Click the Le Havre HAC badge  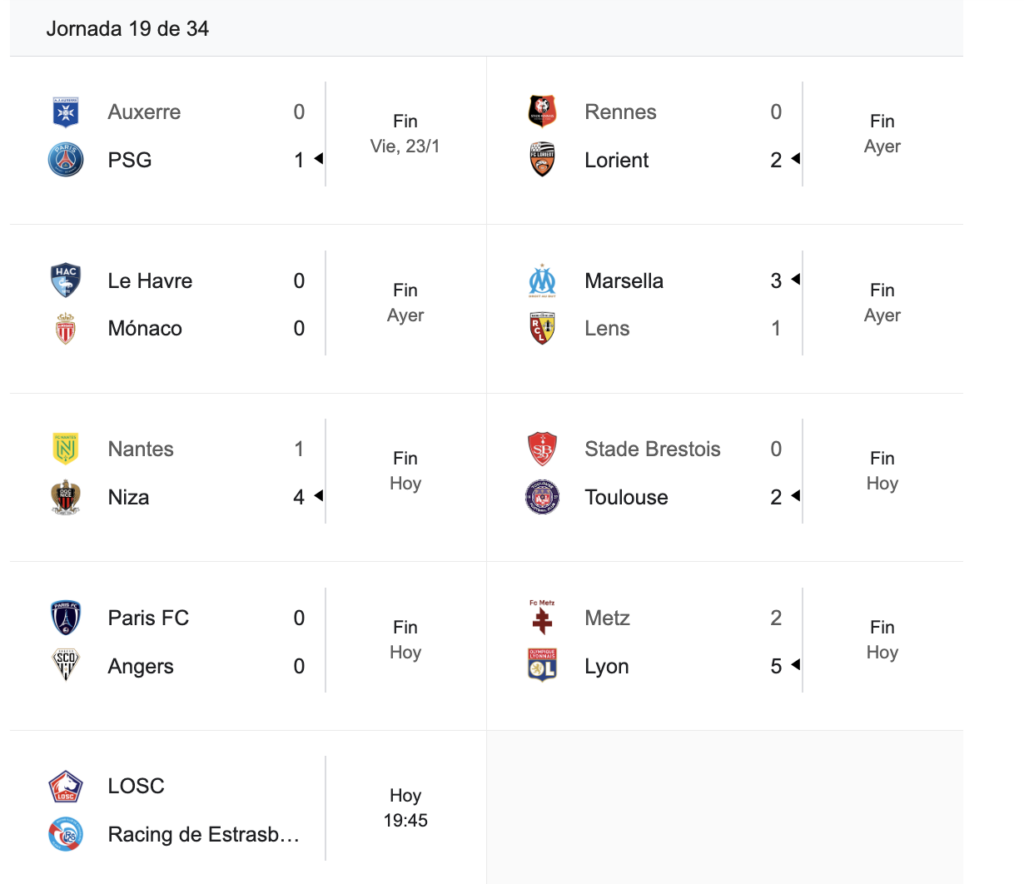coord(66,281)
